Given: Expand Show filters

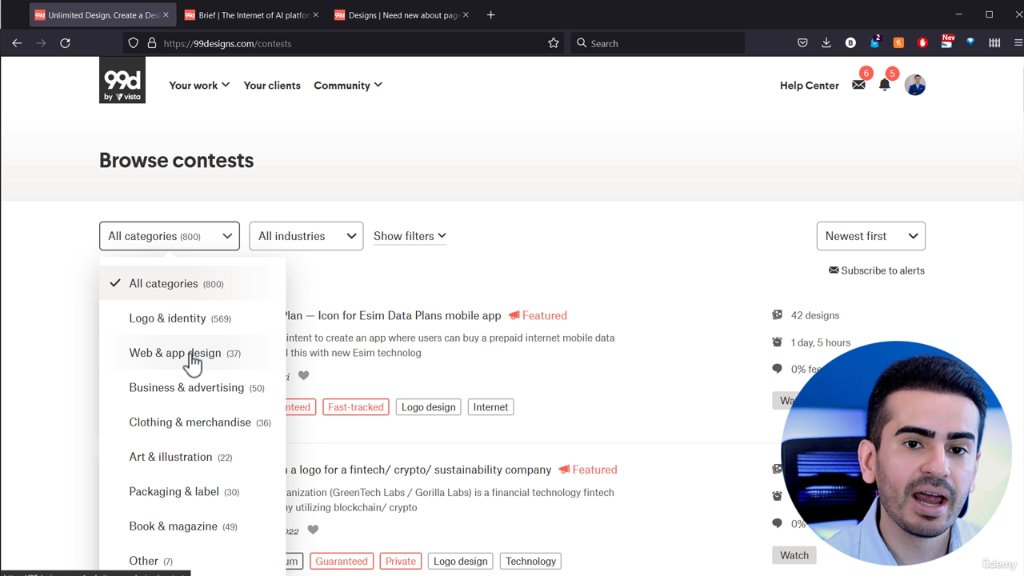Looking at the screenshot, I should [409, 236].
